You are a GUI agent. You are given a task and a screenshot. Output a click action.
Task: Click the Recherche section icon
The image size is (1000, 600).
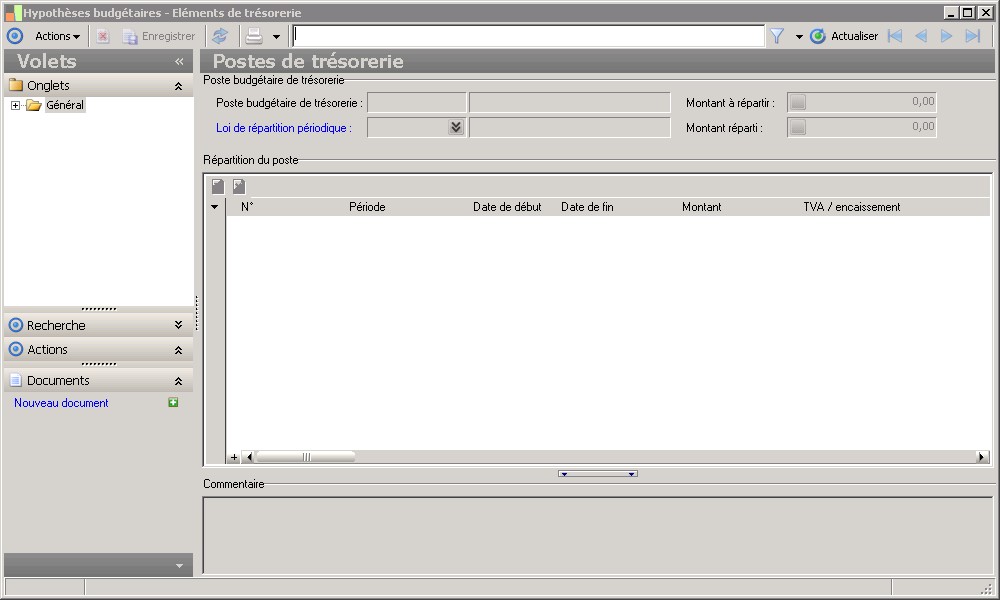point(16,325)
